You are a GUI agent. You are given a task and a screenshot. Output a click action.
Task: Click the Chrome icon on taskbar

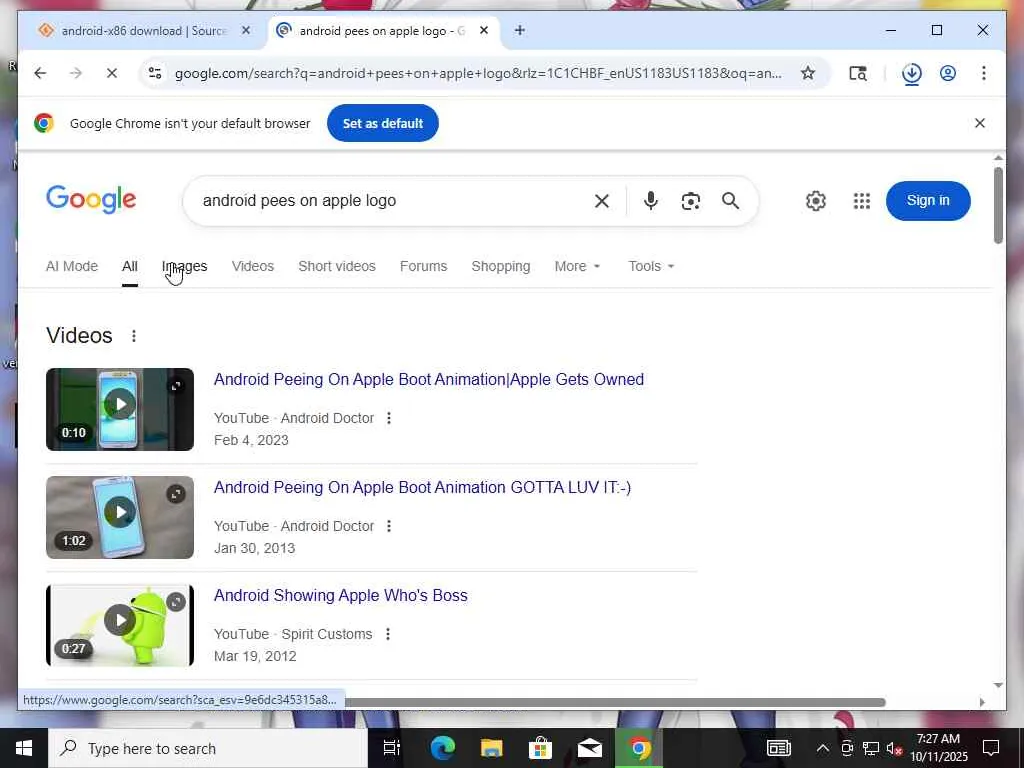click(638, 748)
